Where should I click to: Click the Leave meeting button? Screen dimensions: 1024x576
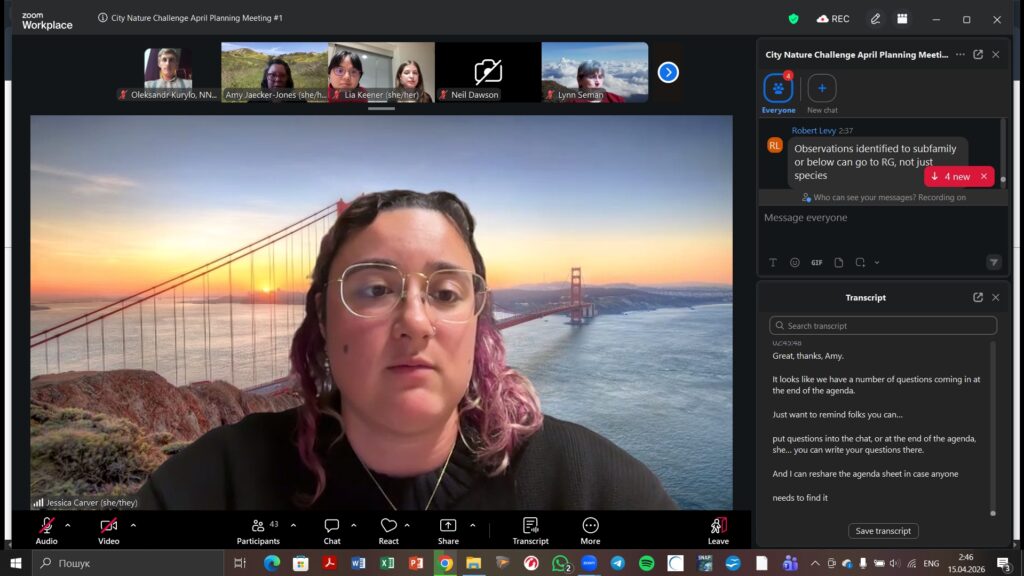pos(718,526)
